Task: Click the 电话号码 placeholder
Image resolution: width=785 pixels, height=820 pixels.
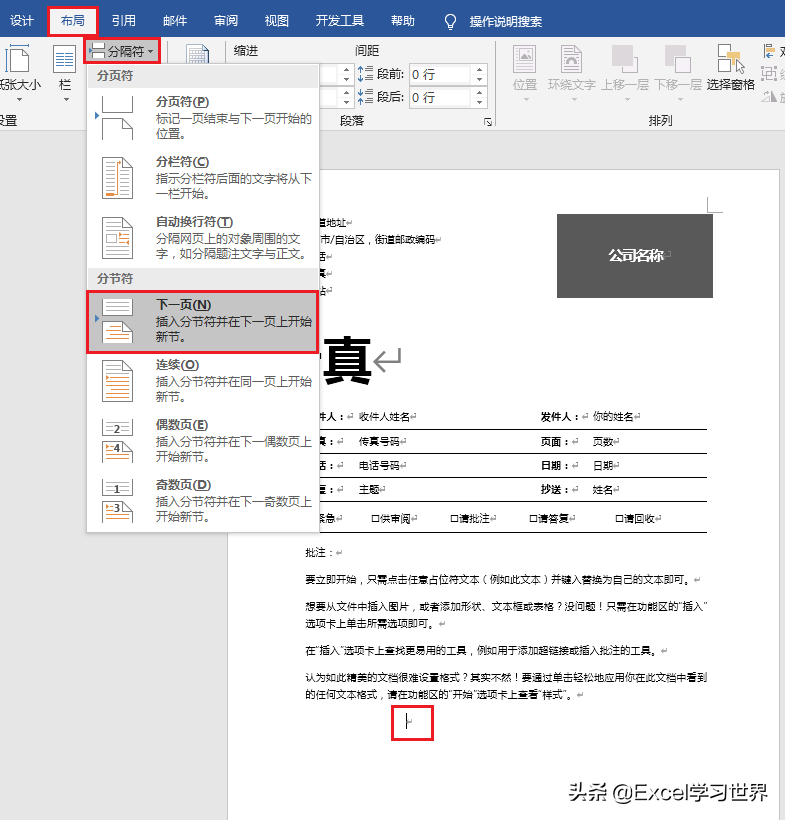Action: [379, 465]
